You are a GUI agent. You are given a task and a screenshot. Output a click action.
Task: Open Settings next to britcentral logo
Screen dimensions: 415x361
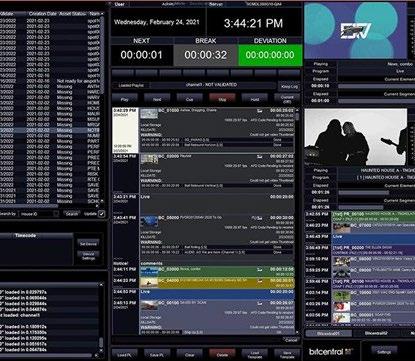pyautogui.click(x=384, y=351)
